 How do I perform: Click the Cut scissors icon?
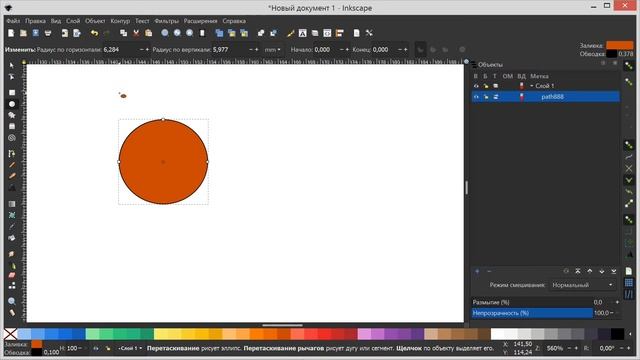tap(136, 33)
